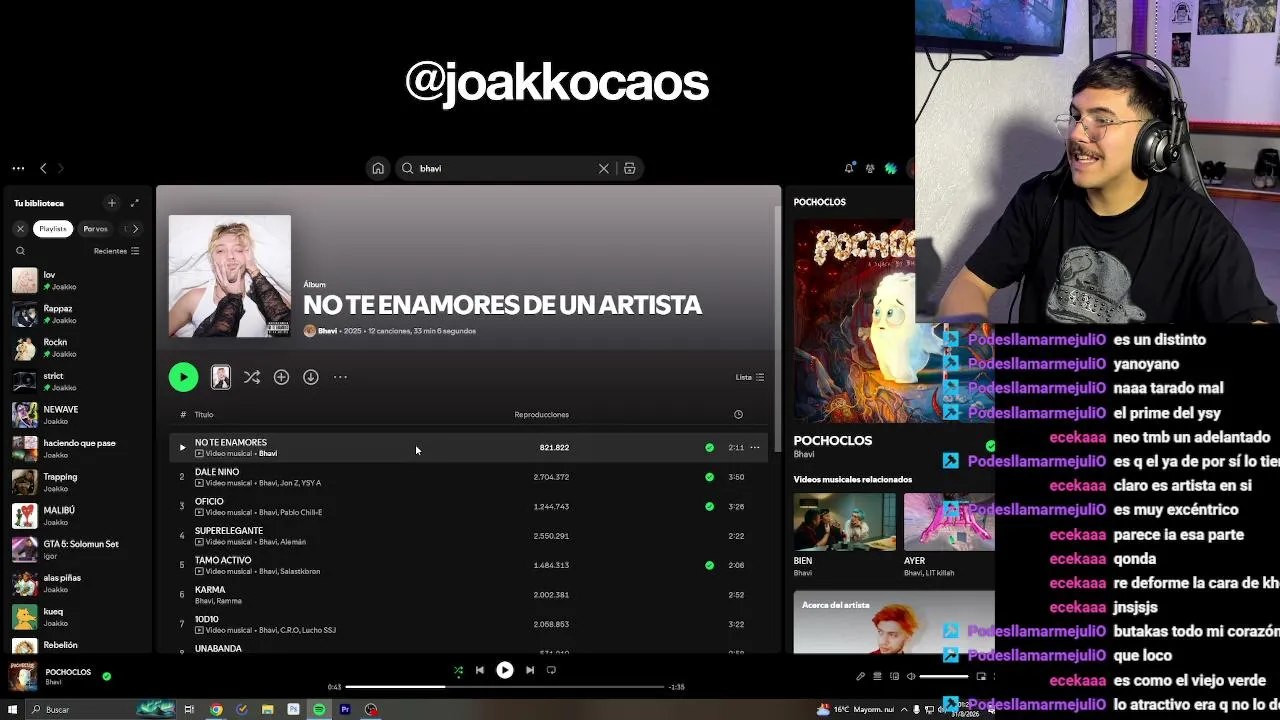Go to Spotify Home via house icon
Image resolution: width=1280 pixels, height=720 pixels.
378,168
